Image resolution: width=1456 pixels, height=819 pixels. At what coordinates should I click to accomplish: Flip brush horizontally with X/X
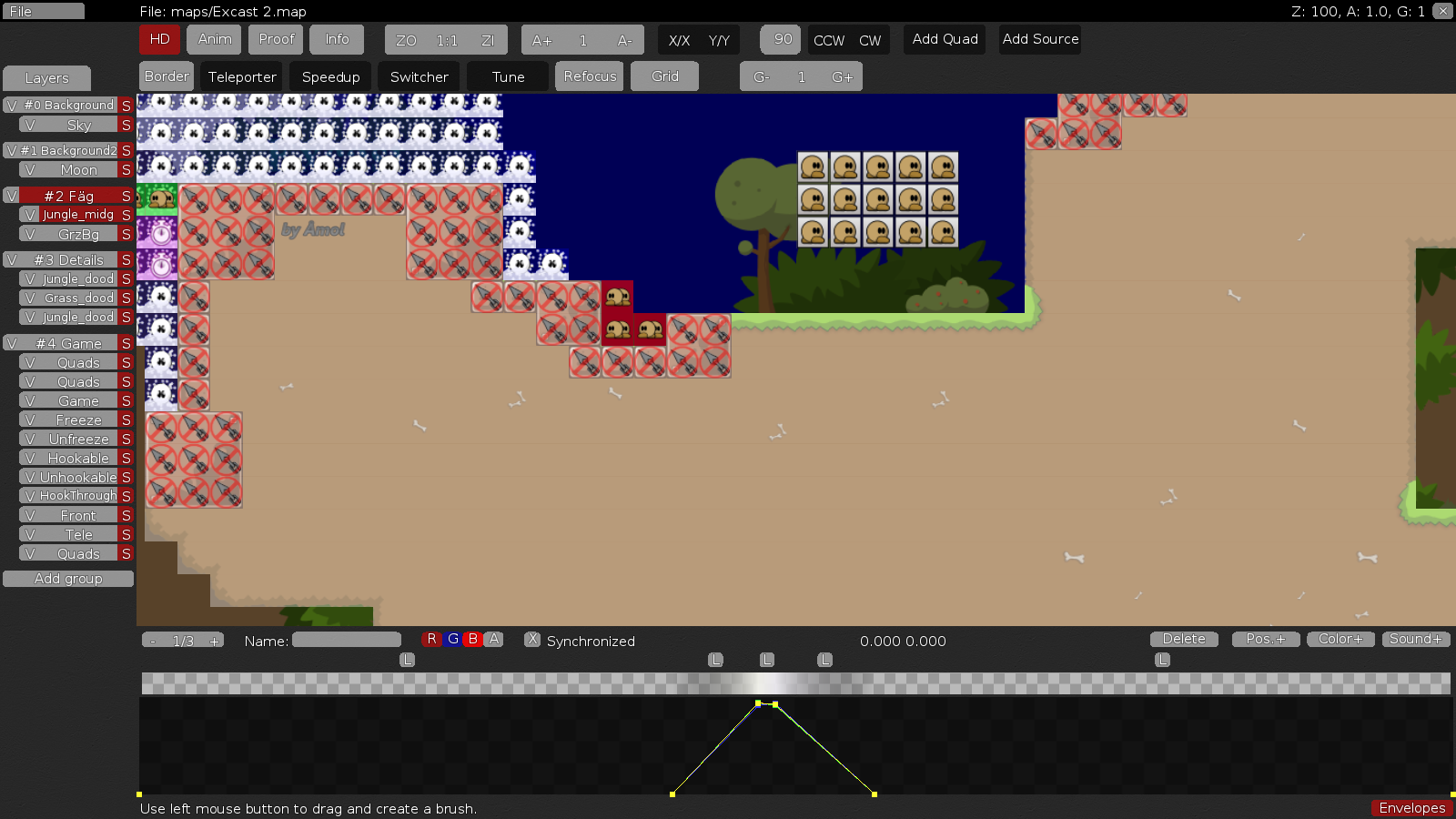679,40
